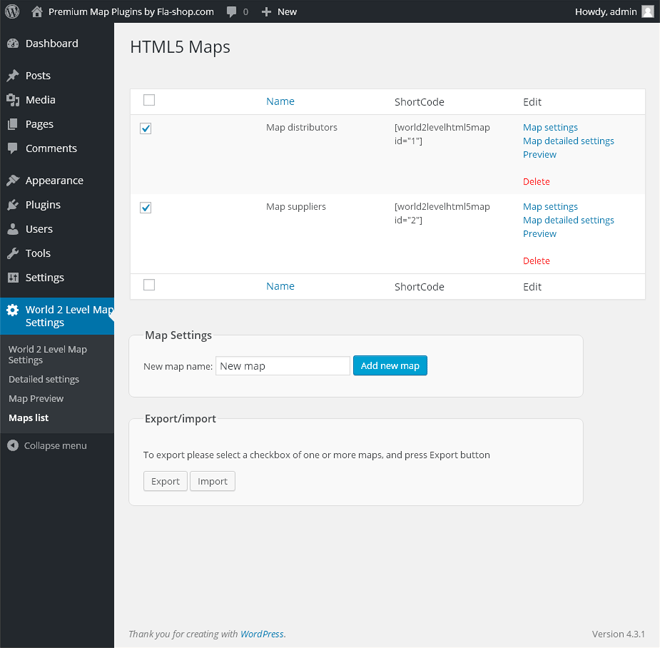Image resolution: width=660 pixels, height=648 pixels.
Task: Uncheck the Map distributors checkbox
Action: (x=146, y=128)
